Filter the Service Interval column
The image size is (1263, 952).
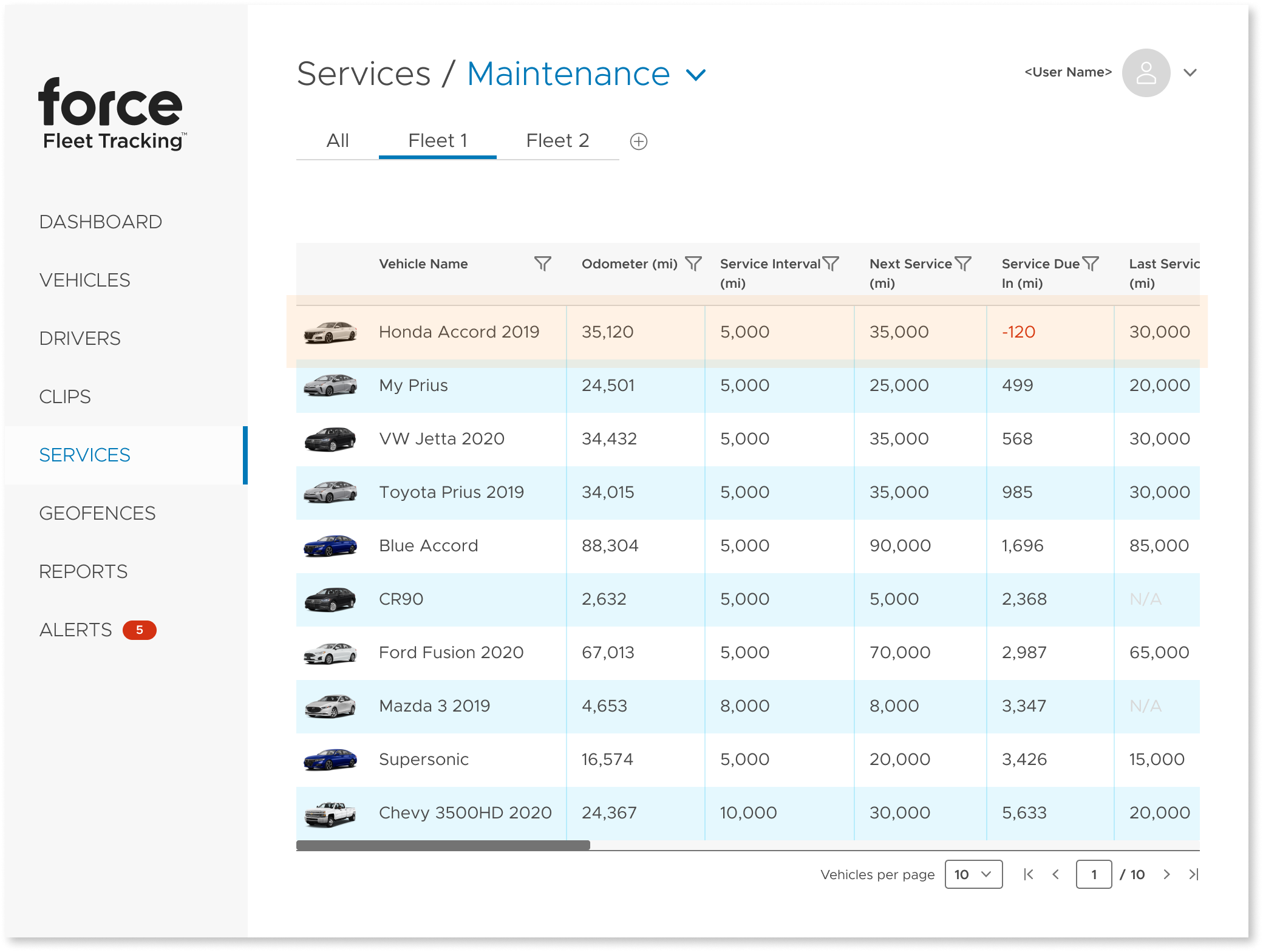pyautogui.click(x=830, y=263)
